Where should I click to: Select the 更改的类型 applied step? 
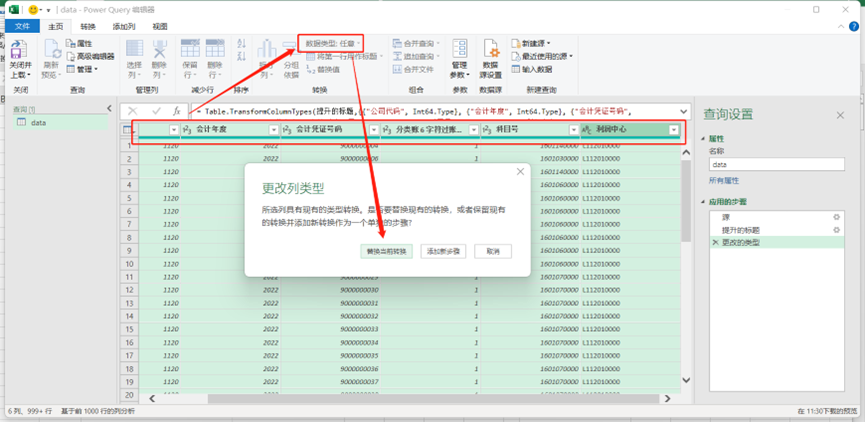pos(776,242)
